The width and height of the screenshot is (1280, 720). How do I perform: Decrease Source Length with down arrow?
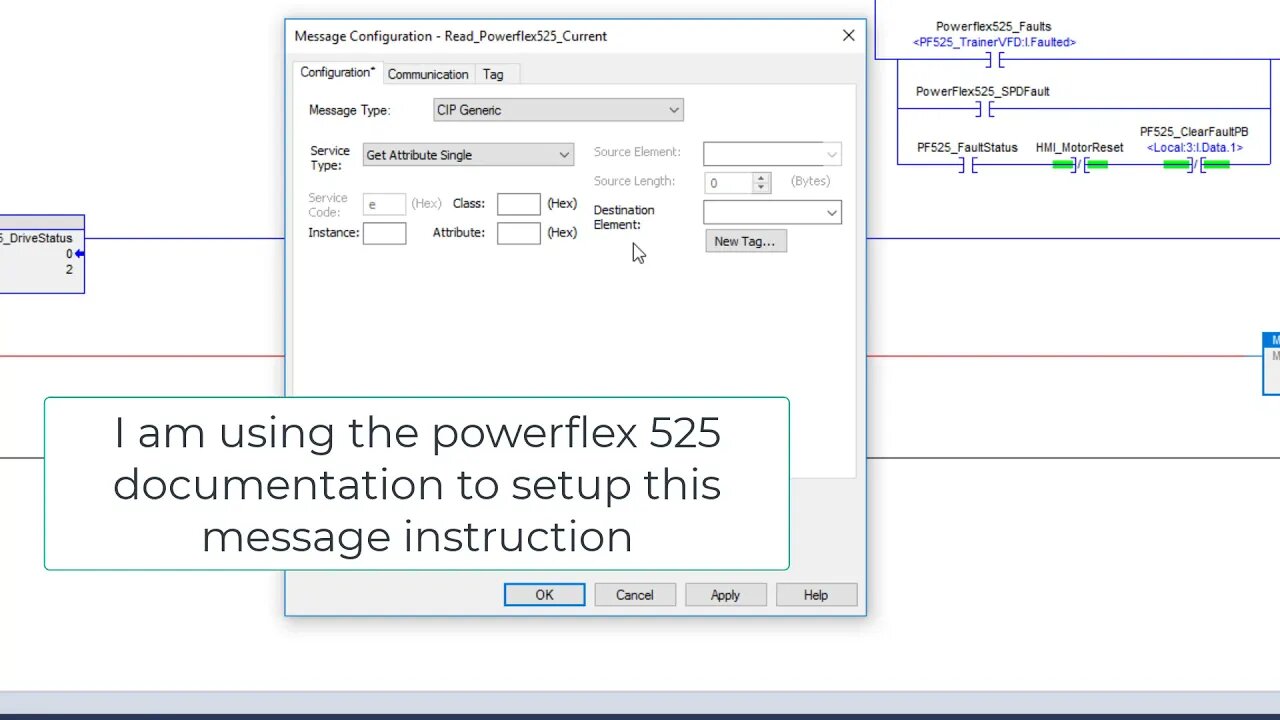click(761, 188)
